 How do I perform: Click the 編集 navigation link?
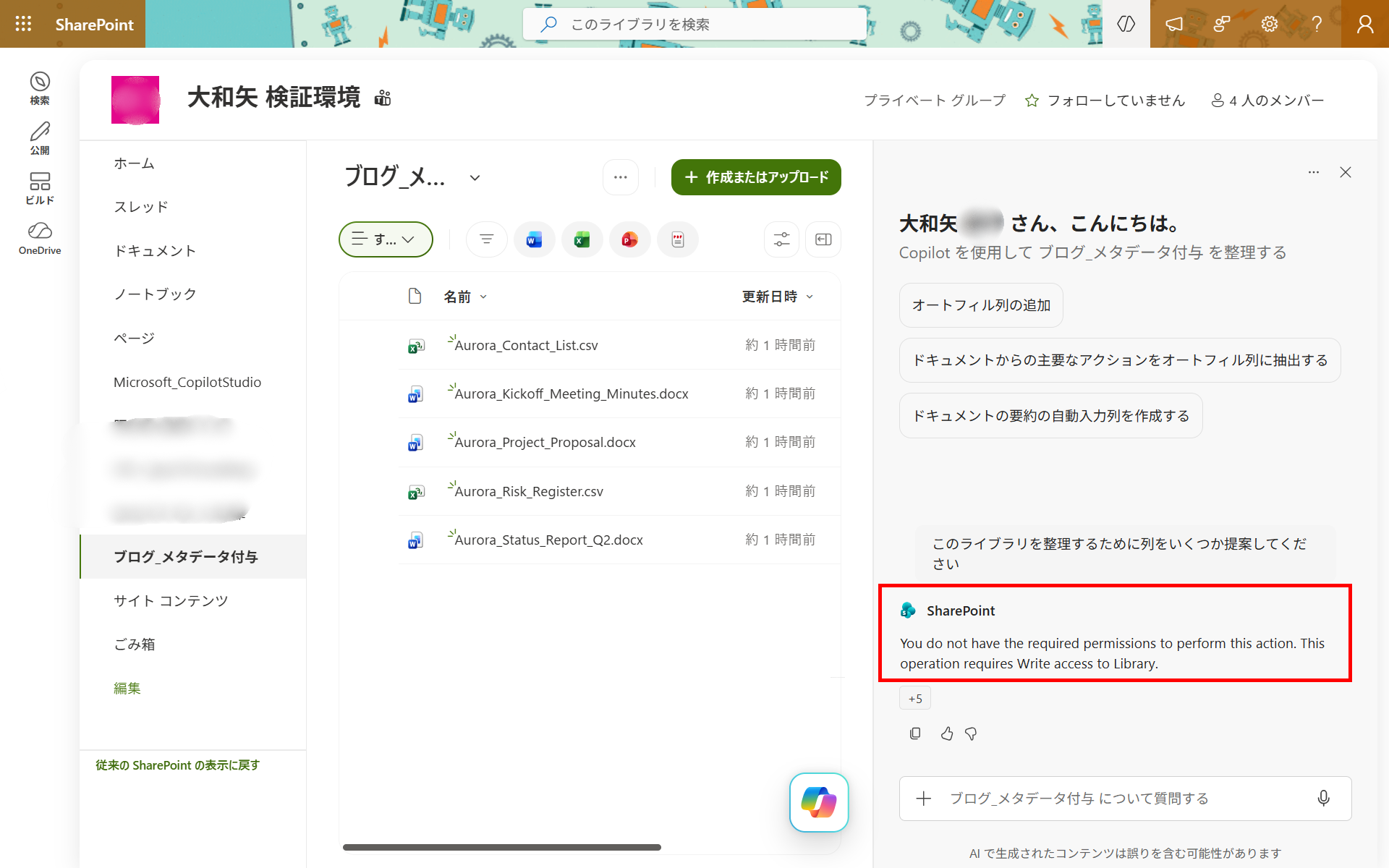pos(127,688)
